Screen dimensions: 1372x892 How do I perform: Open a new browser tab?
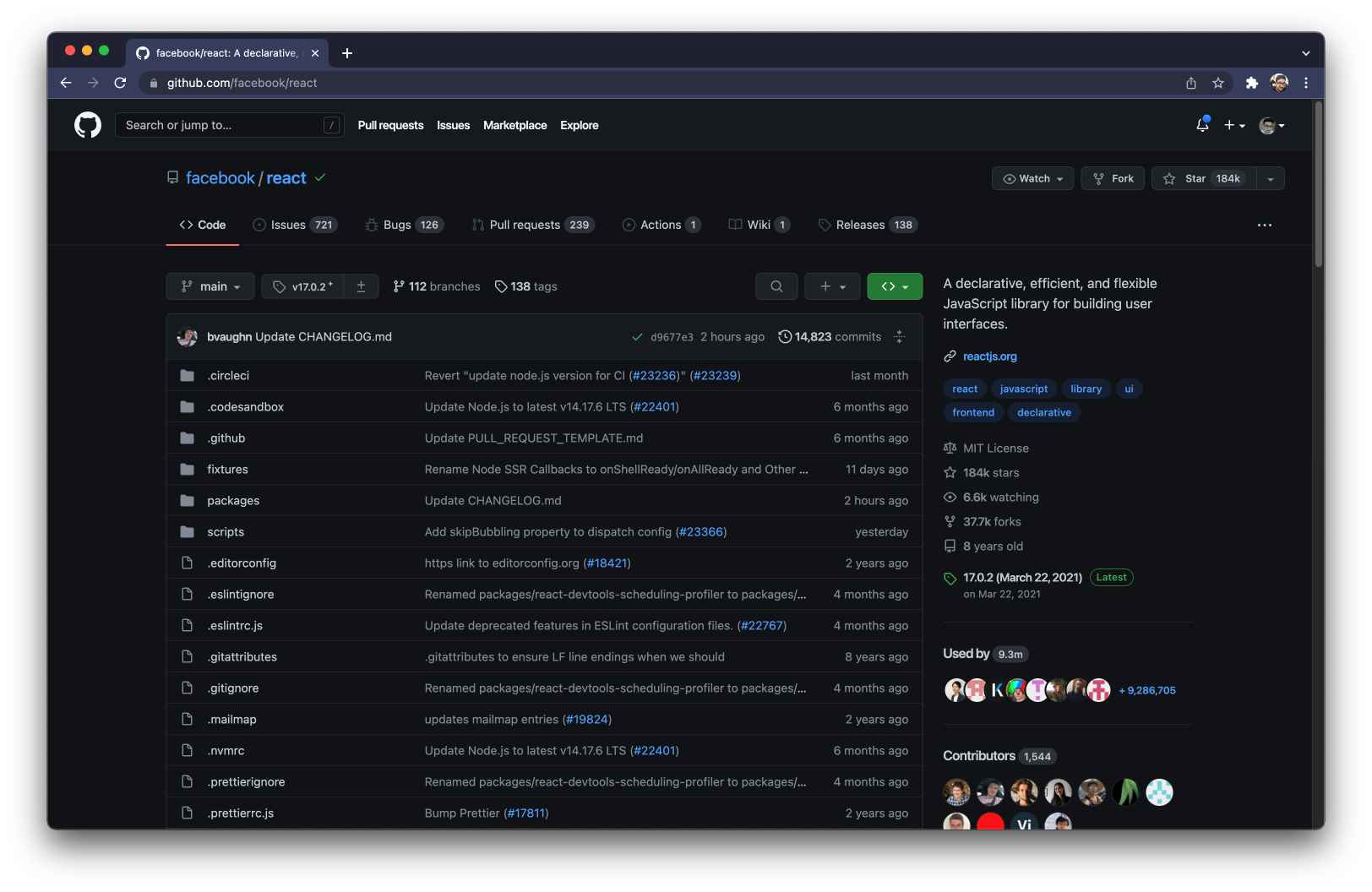[347, 53]
